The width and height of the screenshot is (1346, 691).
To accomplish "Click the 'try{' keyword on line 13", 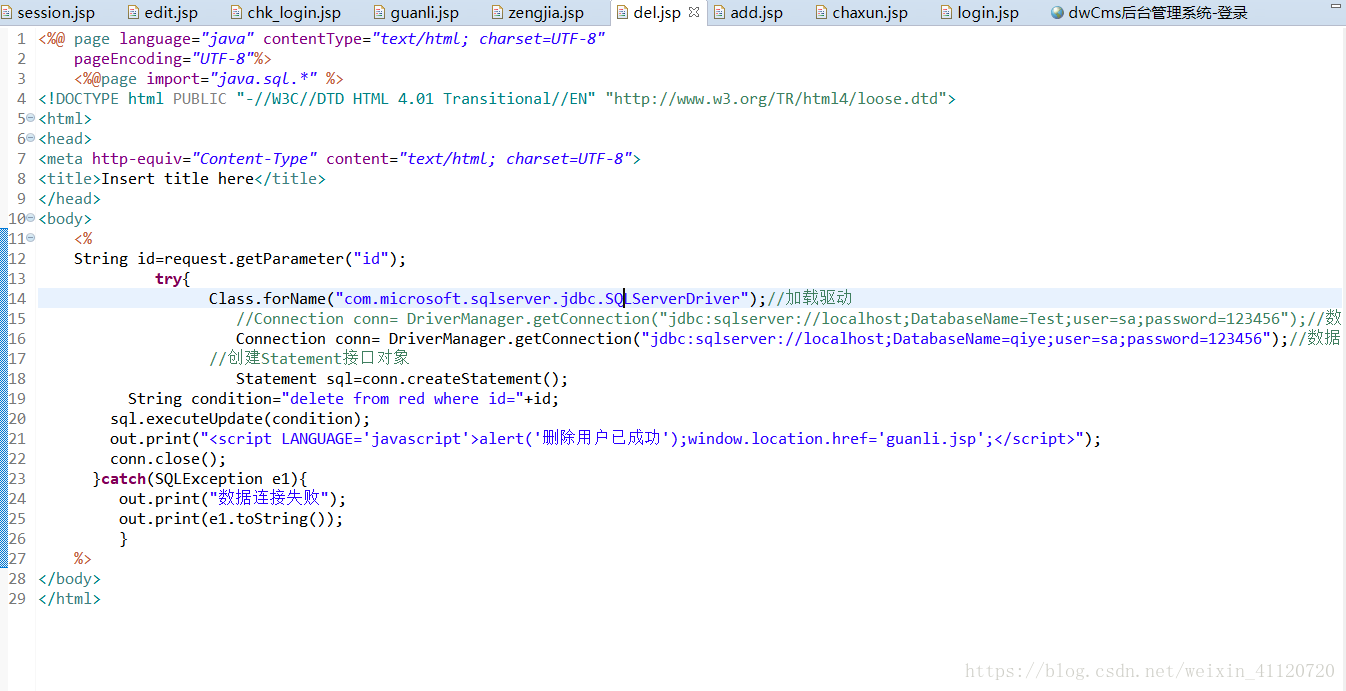I will [172, 279].
